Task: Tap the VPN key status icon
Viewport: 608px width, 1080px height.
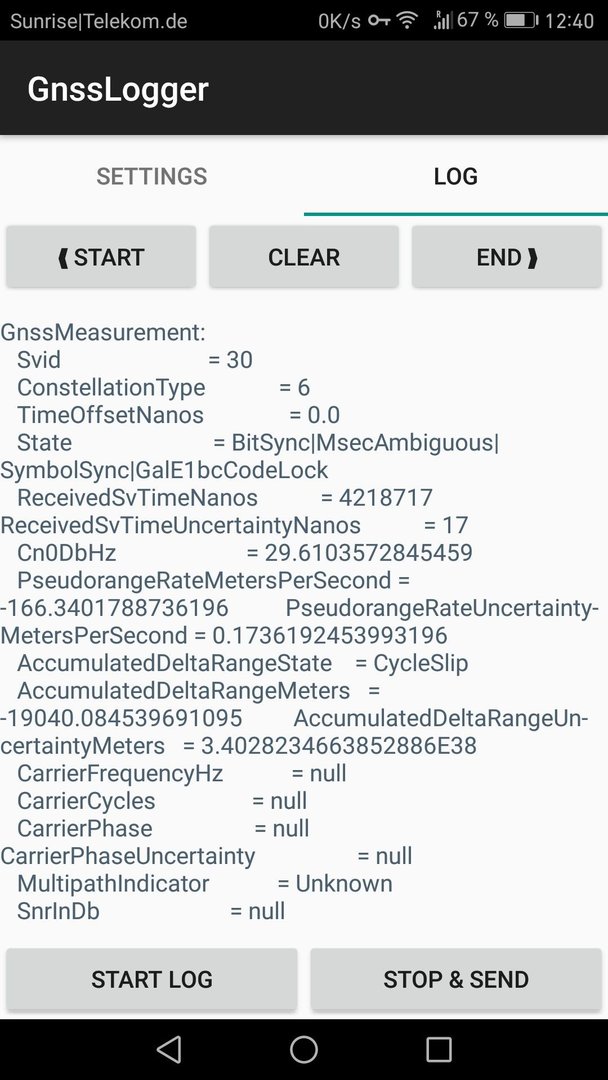Action: point(379,21)
